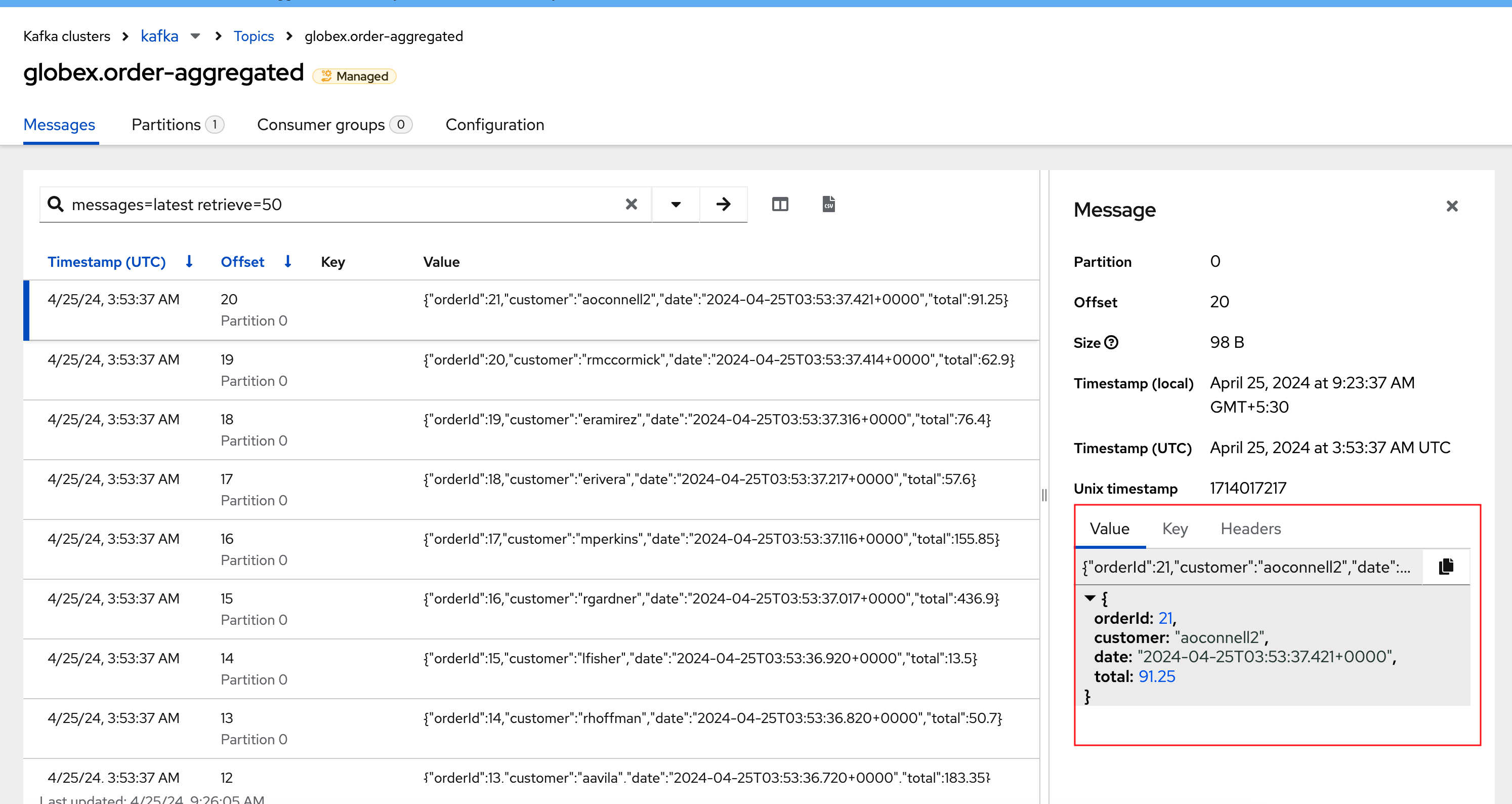Sort by Offset arrow icon
Screen dimensions: 1512x804
287,261
